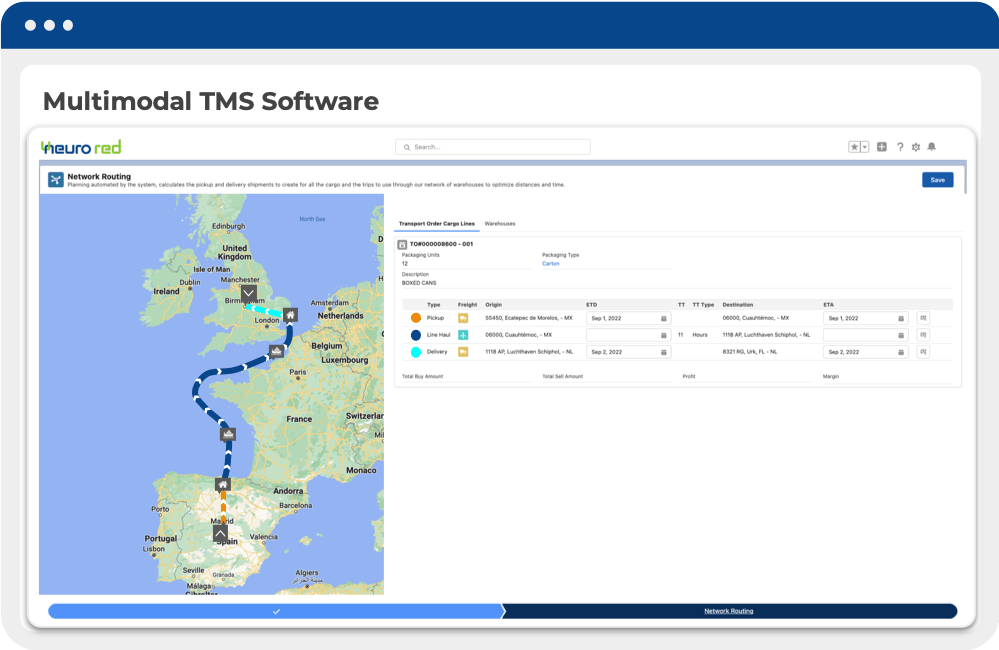Click the blue Save button
The height and width of the screenshot is (650, 999).
pyautogui.click(x=937, y=180)
